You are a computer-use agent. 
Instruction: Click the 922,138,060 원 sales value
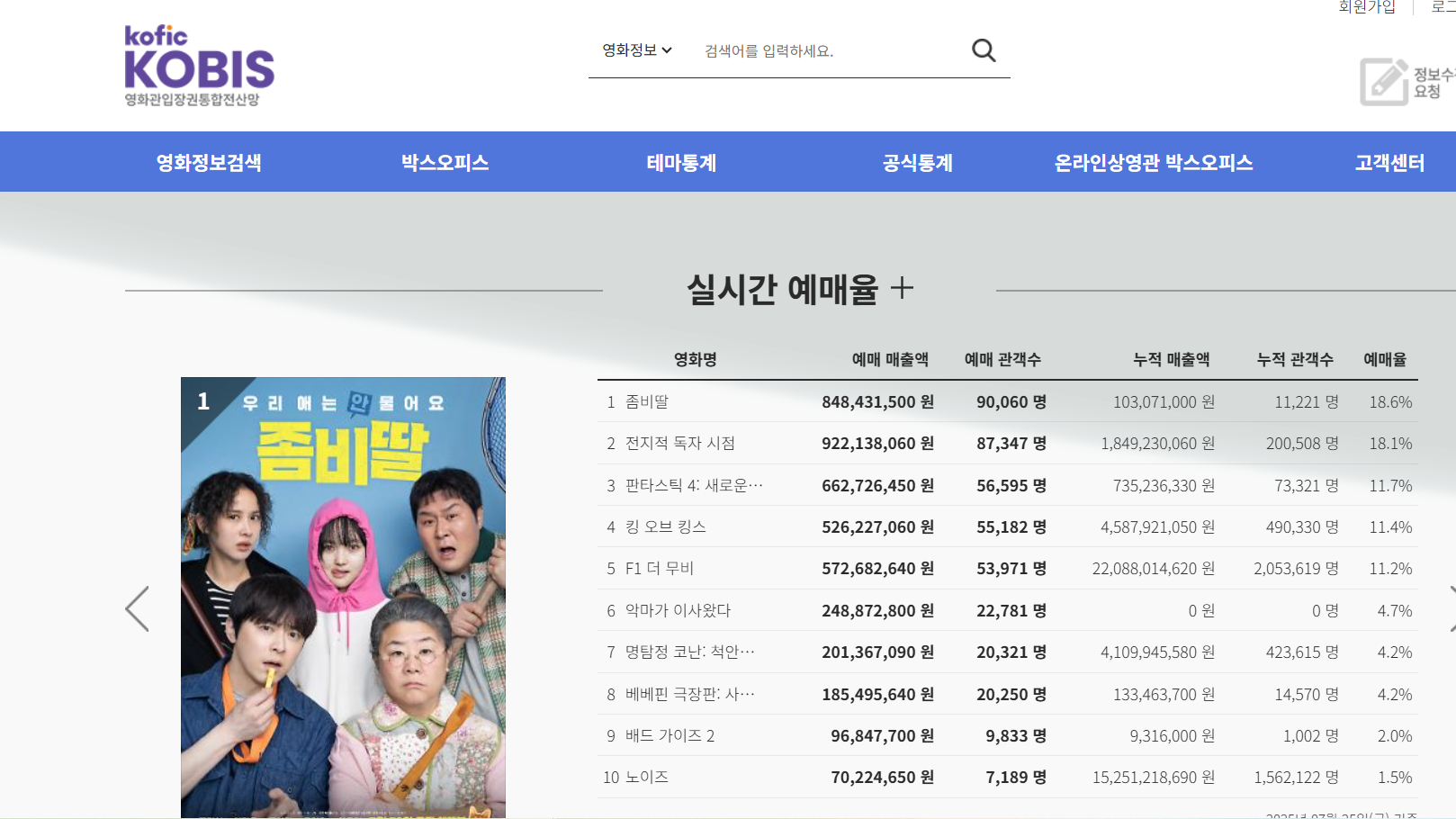coord(877,444)
